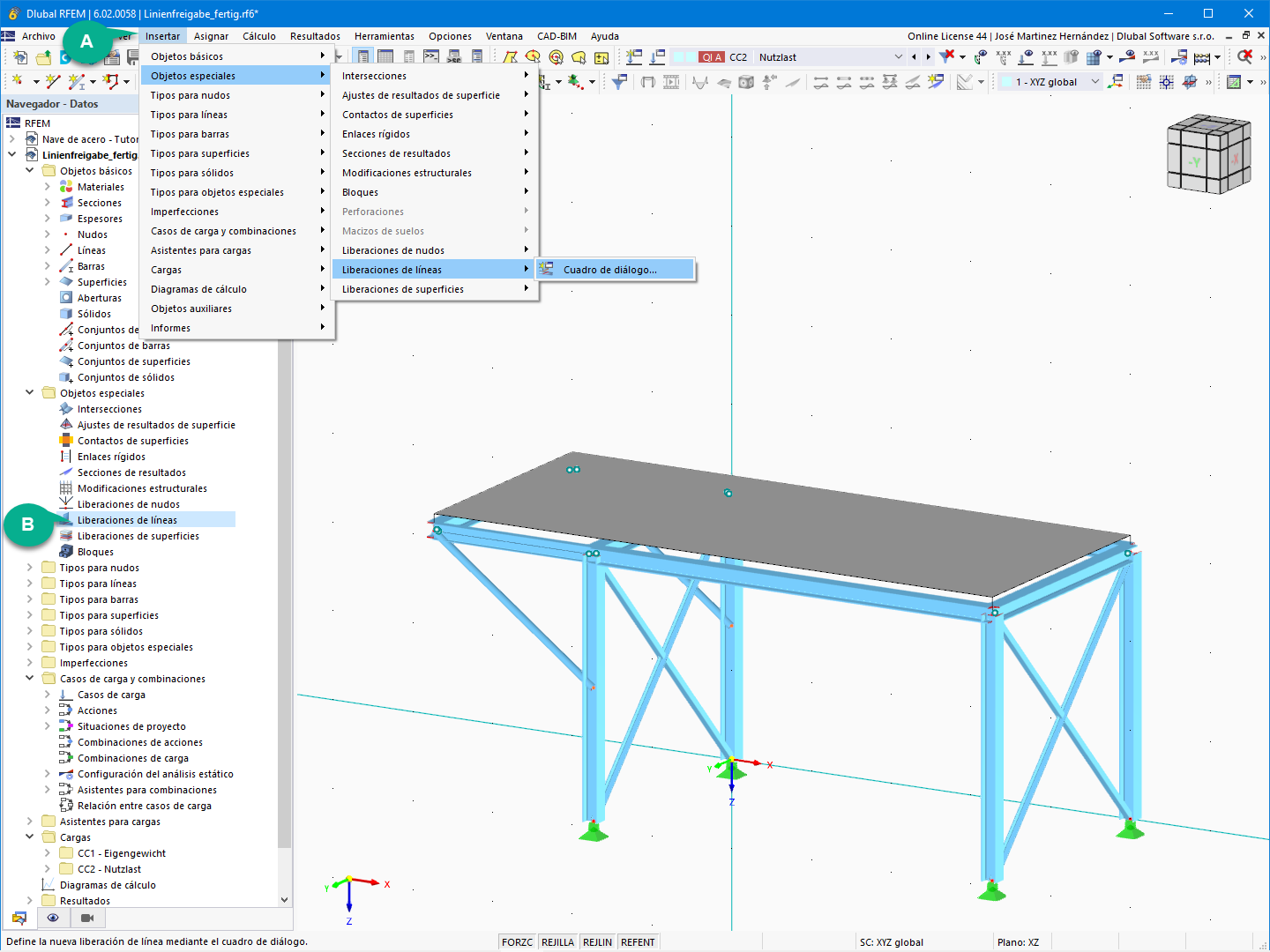The width and height of the screenshot is (1270, 952).
Task: Toggle the eye visibility icon under the navigator
Action: click(x=53, y=918)
